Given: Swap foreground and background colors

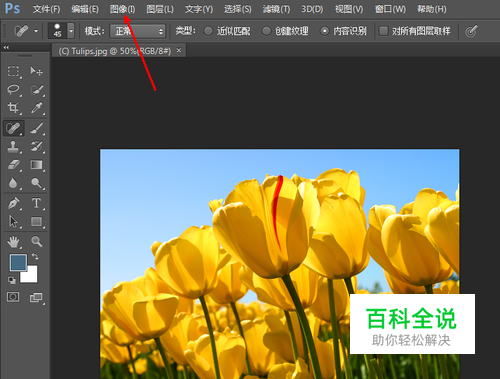Looking at the screenshot, I should (35, 257).
